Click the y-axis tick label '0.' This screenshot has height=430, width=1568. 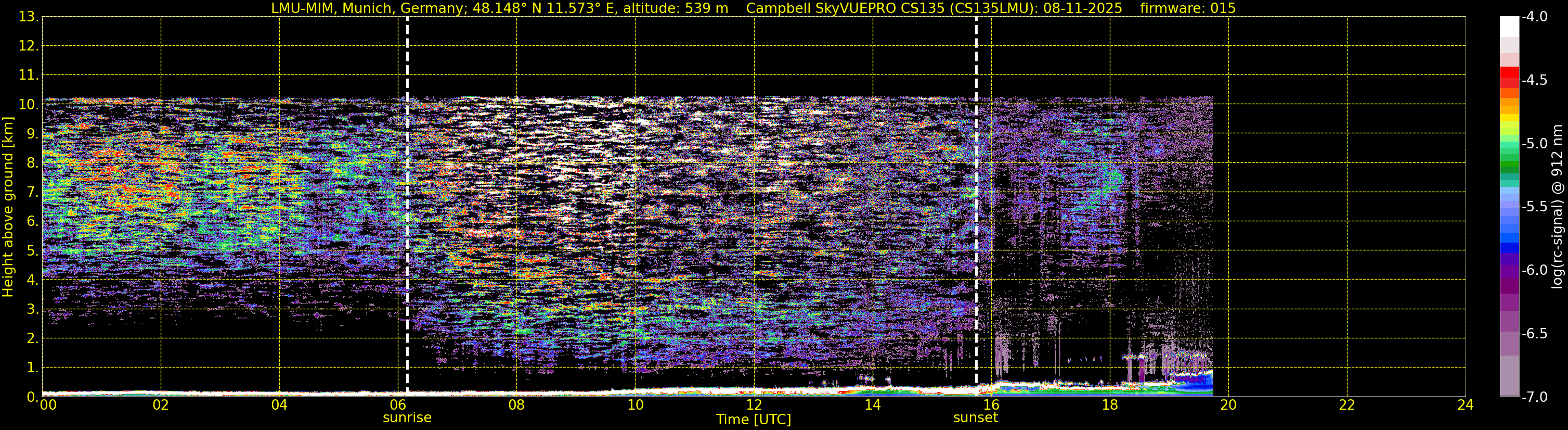tap(33, 397)
